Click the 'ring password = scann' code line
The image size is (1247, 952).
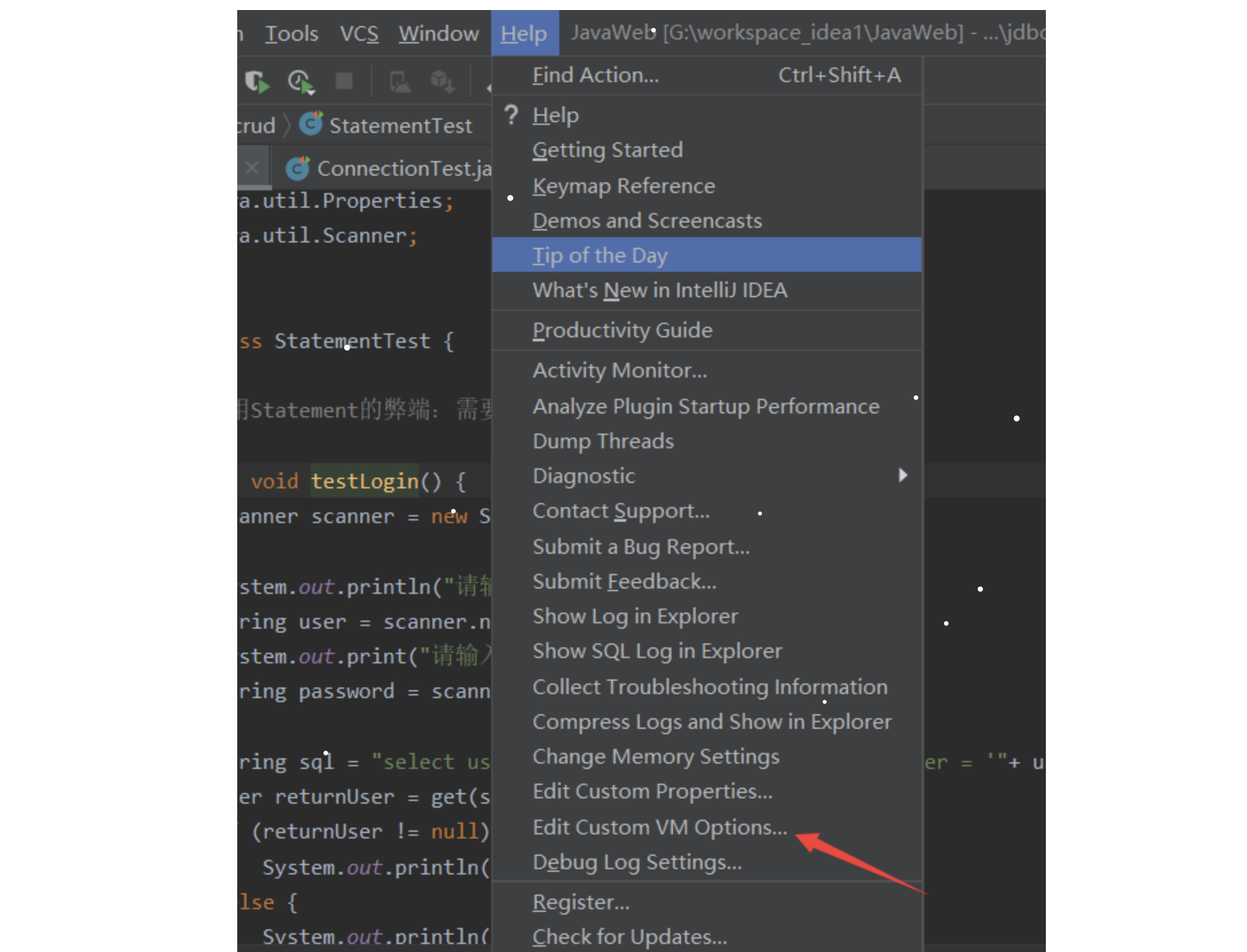(364, 691)
